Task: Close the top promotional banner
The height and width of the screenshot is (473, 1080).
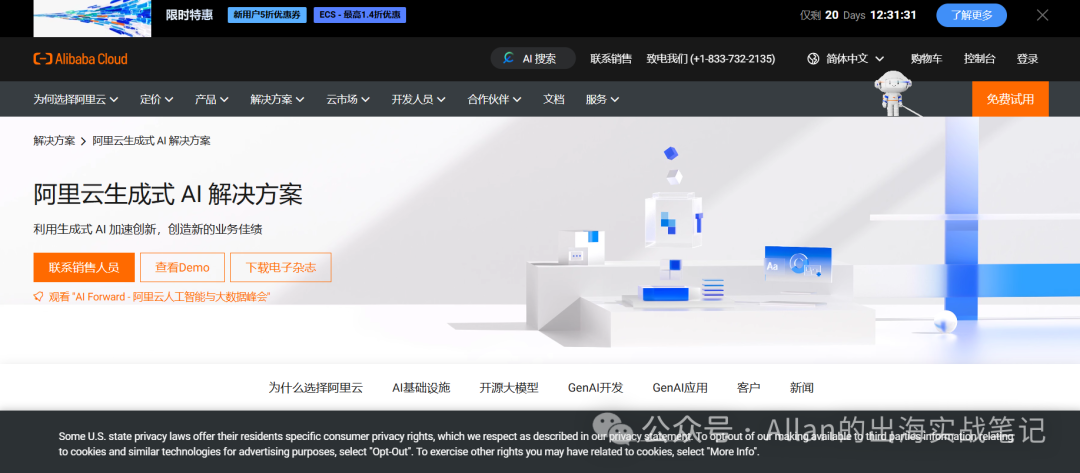Action: pyautogui.click(x=1042, y=15)
